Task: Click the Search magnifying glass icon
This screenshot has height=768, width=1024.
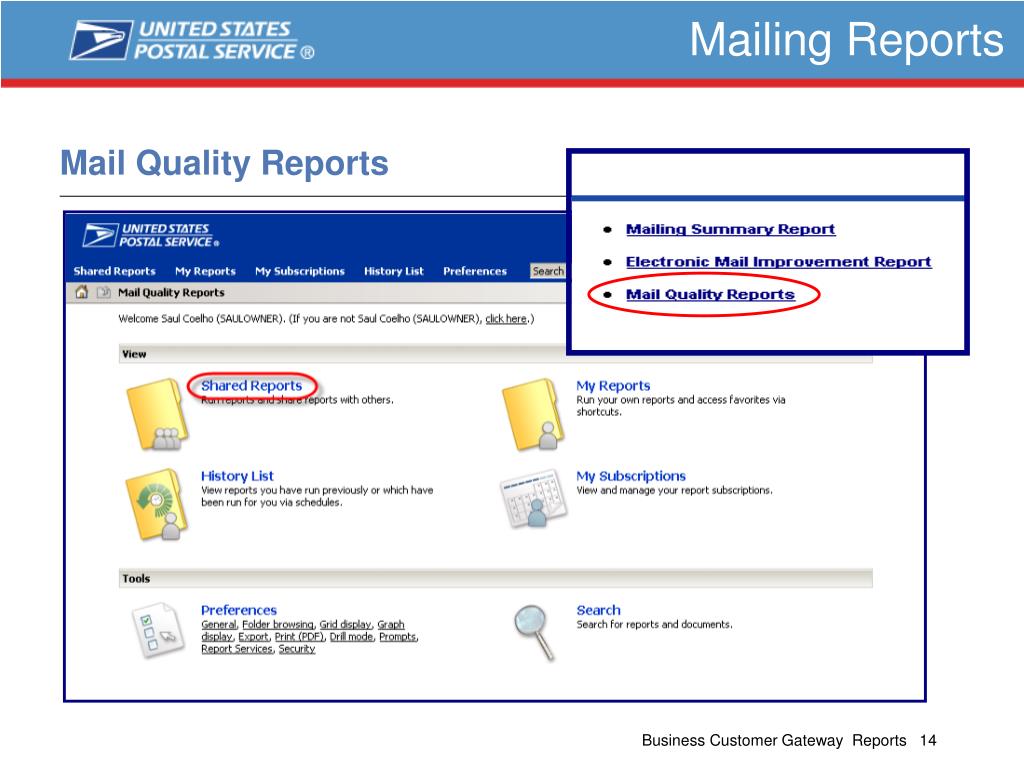Action: click(534, 632)
